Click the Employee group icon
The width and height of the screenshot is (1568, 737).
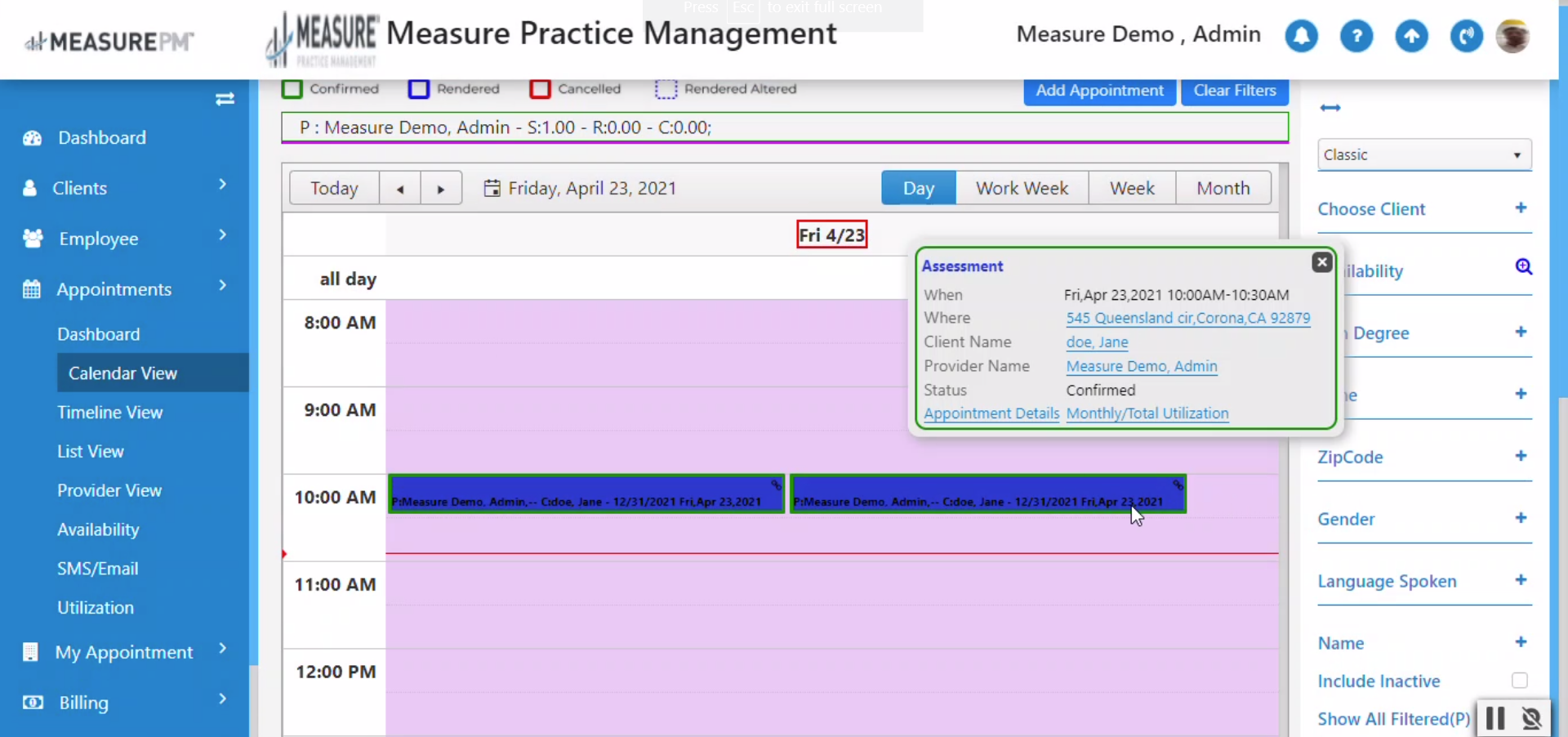pos(33,239)
